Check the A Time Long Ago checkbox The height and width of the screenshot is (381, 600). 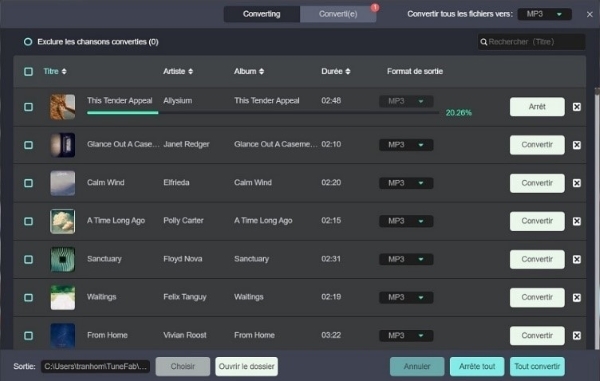28,221
